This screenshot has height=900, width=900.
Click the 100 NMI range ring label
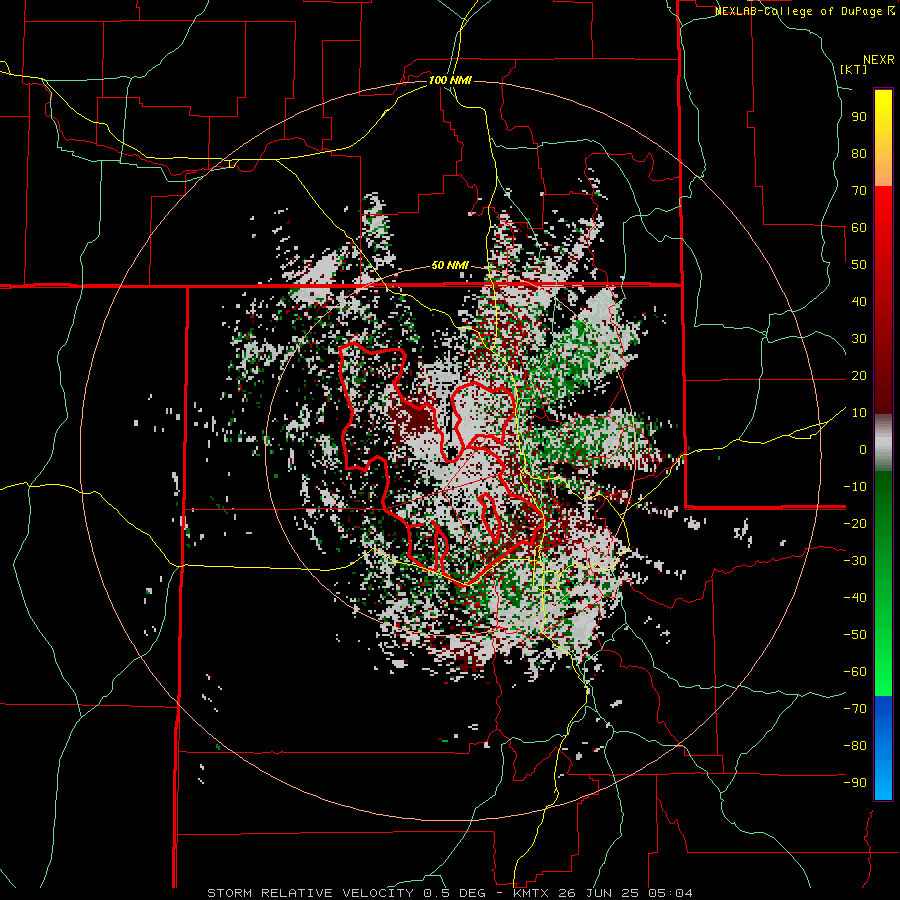pyautogui.click(x=450, y=80)
